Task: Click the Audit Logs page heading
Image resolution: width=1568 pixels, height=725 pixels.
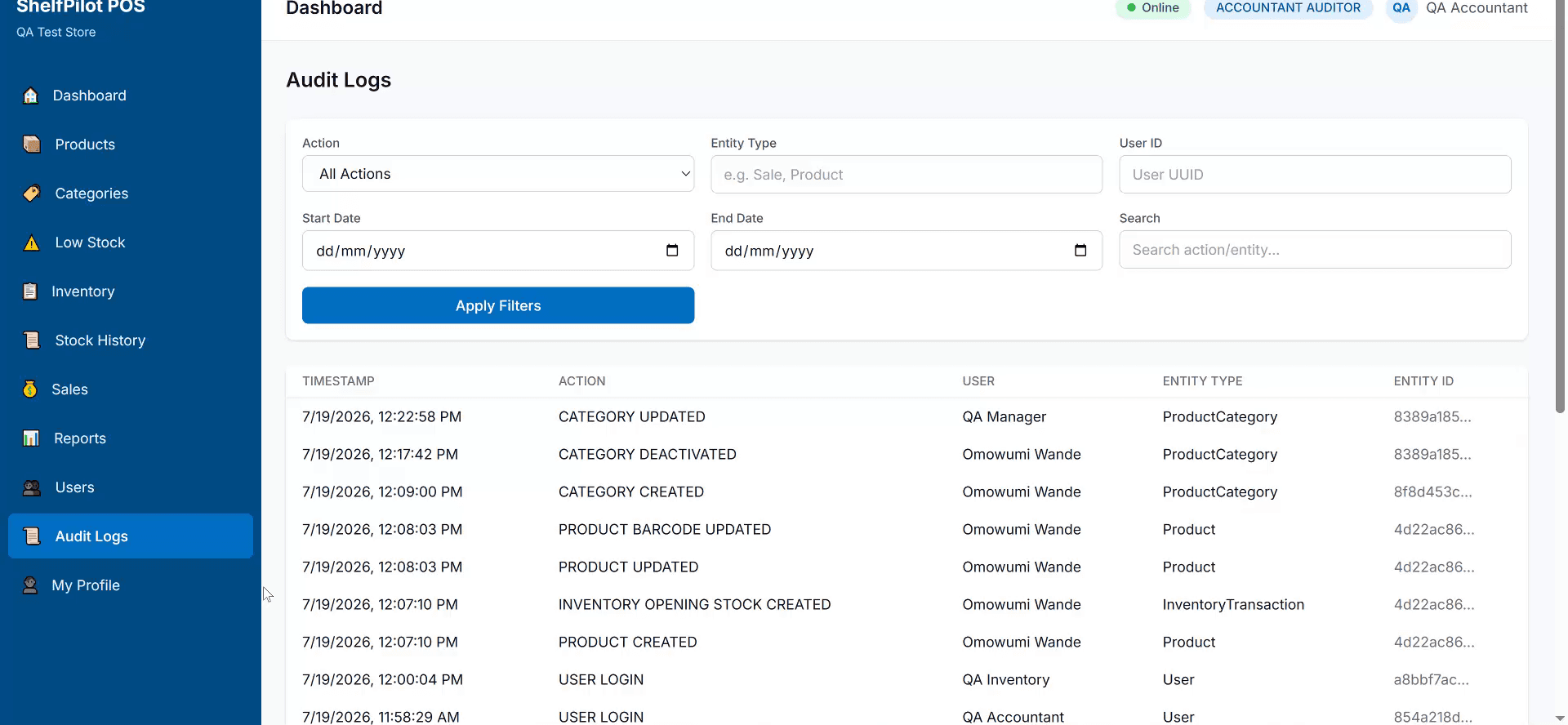Action: pos(339,80)
